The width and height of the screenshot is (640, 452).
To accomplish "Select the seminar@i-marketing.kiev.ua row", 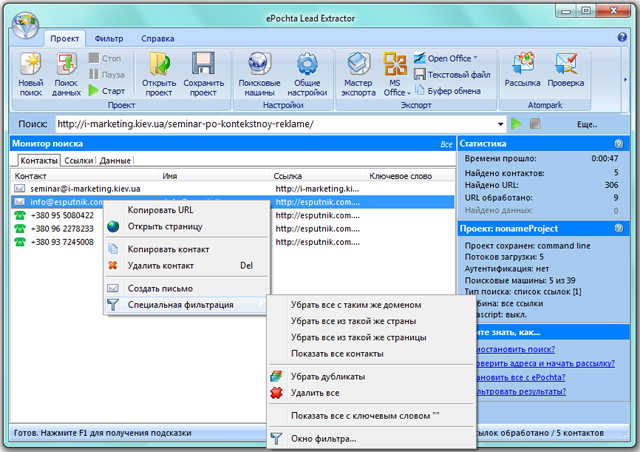I will click(x=233, y=189).
